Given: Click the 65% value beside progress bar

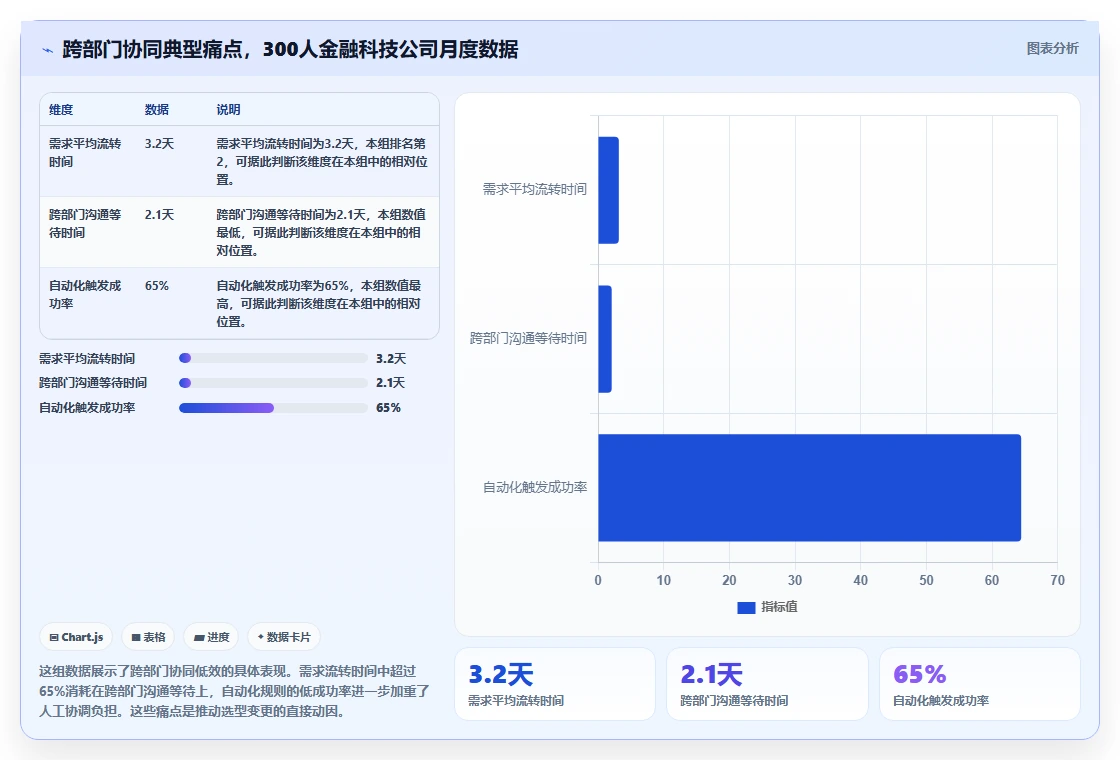Looking at the screenshot, I should [x=389, y=408].
